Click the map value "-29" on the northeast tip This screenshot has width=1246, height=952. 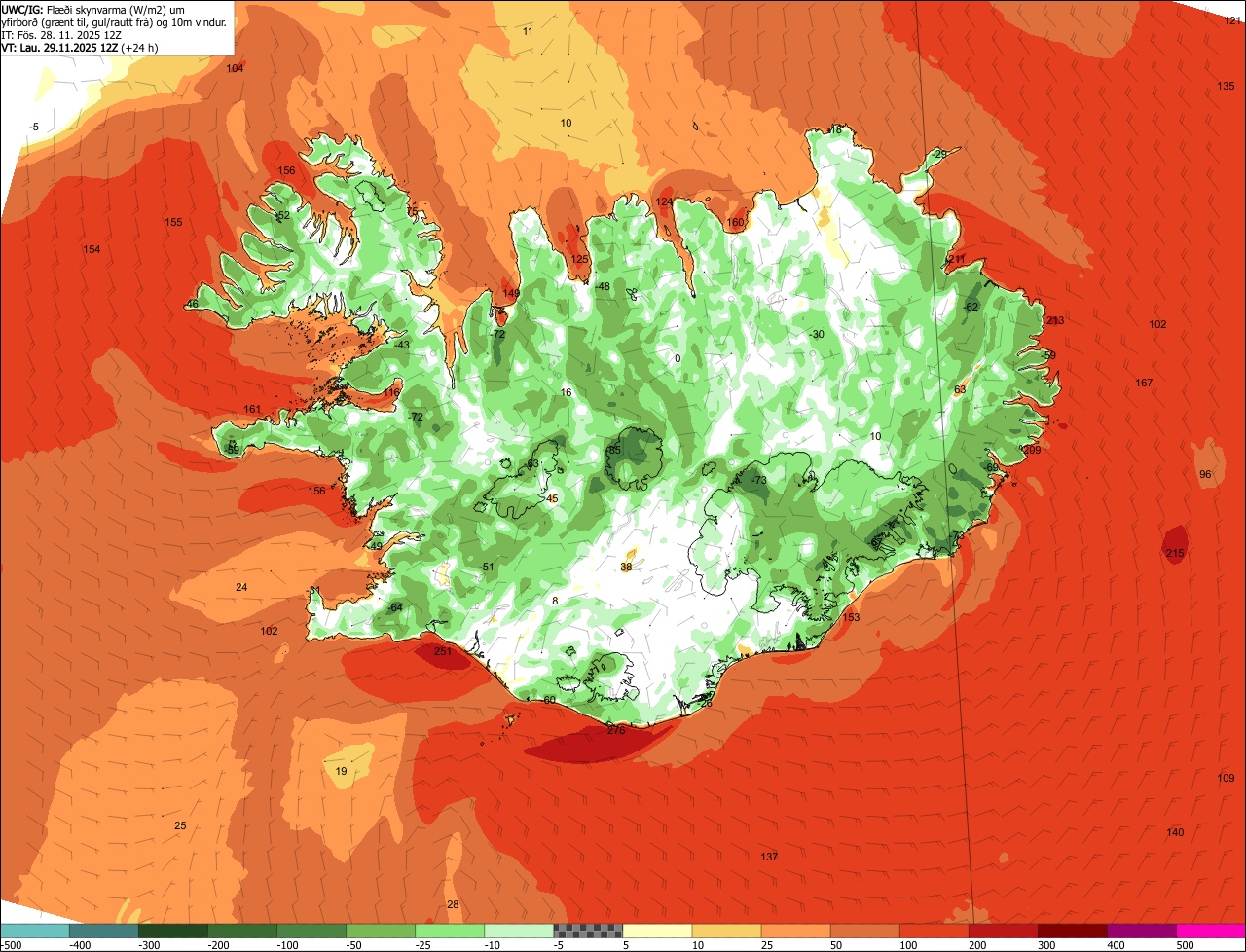938,154
